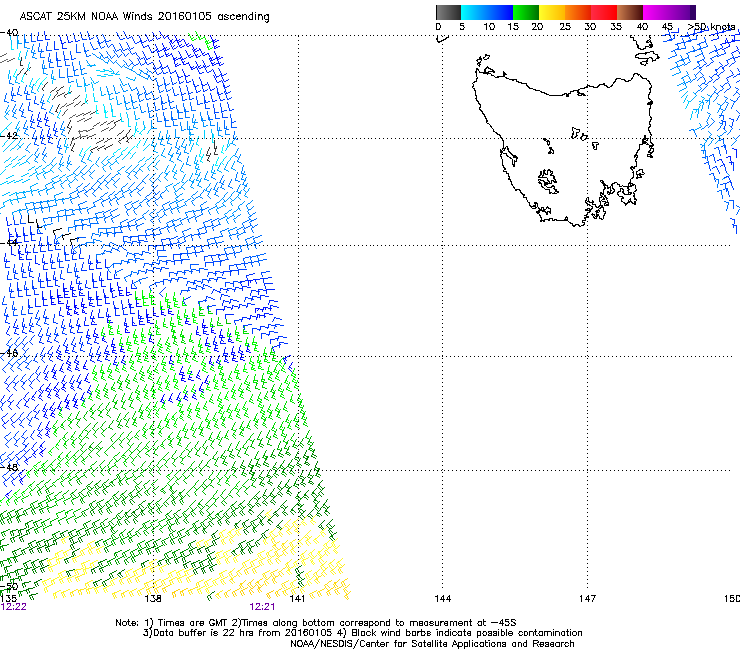
Task: Select the yellow 20-25 knots color segment
Action: [x=552, y=12]
